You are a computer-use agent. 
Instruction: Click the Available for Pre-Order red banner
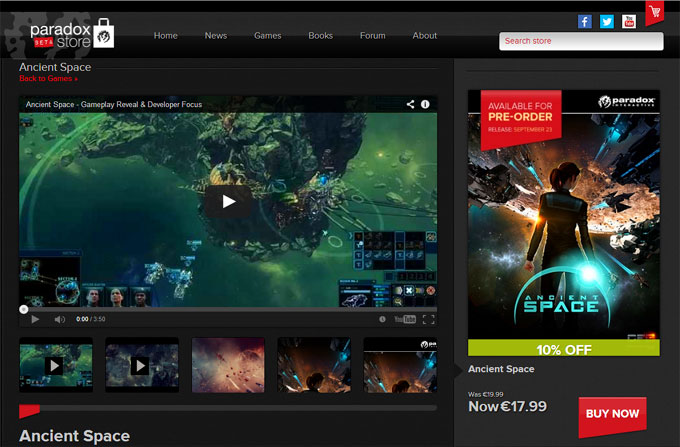(521, 118)
